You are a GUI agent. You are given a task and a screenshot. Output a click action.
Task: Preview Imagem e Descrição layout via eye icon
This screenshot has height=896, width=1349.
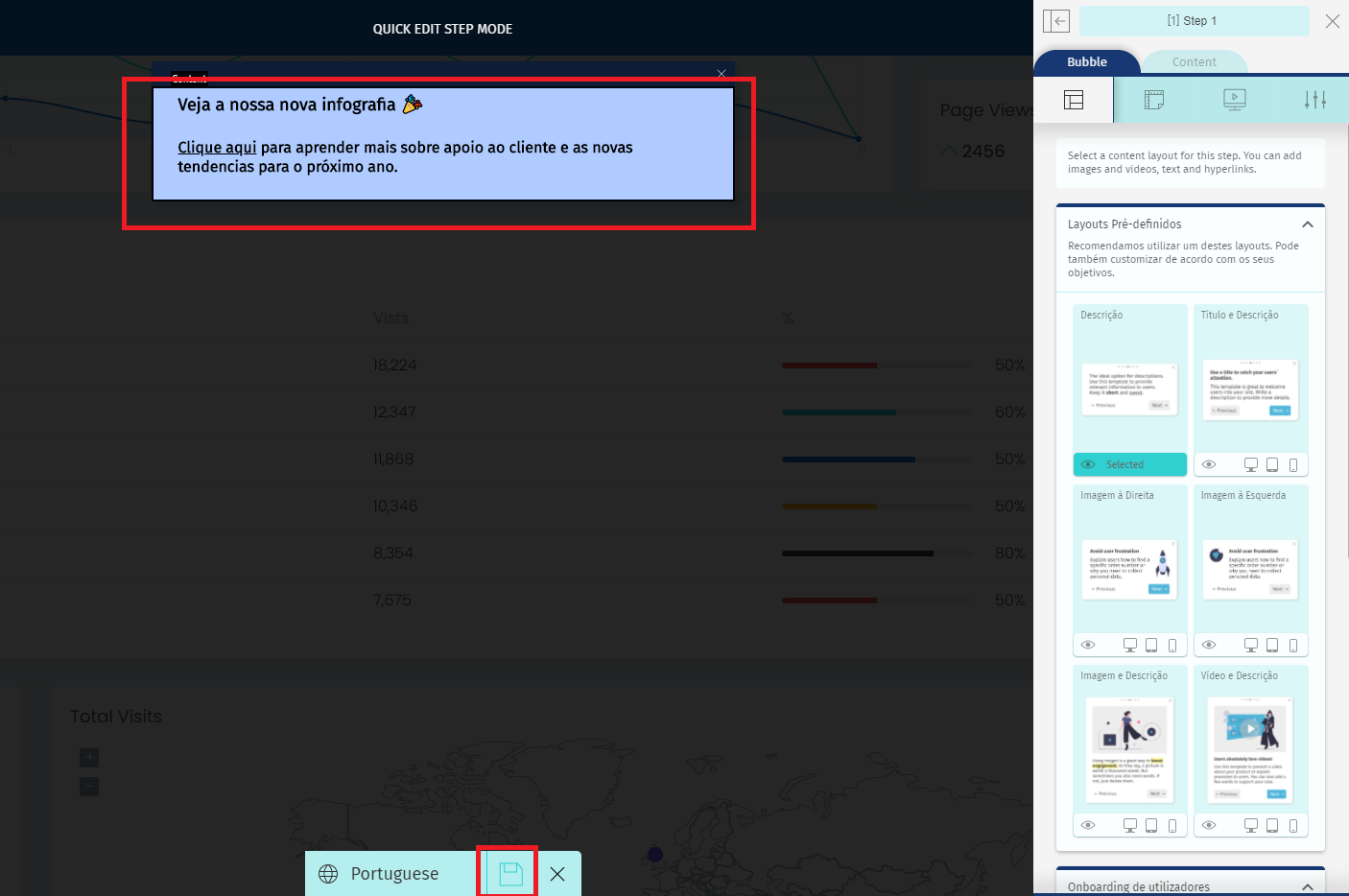[1088, 825]
